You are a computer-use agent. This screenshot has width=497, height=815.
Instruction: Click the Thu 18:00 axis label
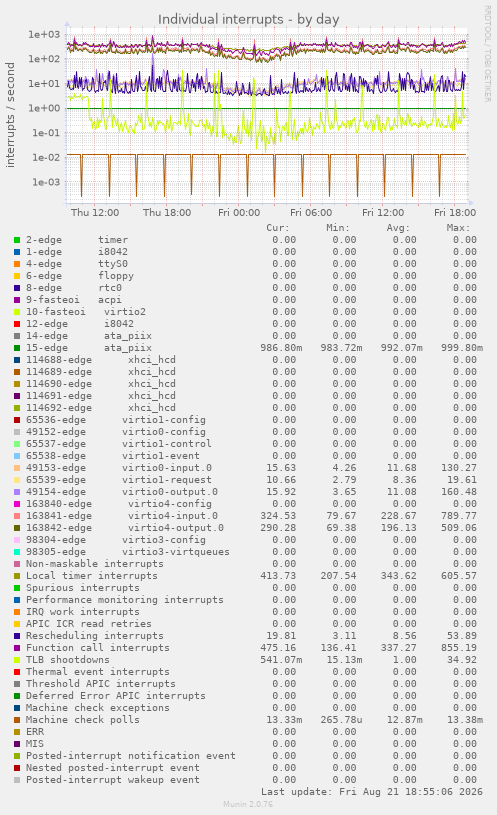[x=167, y=213]
